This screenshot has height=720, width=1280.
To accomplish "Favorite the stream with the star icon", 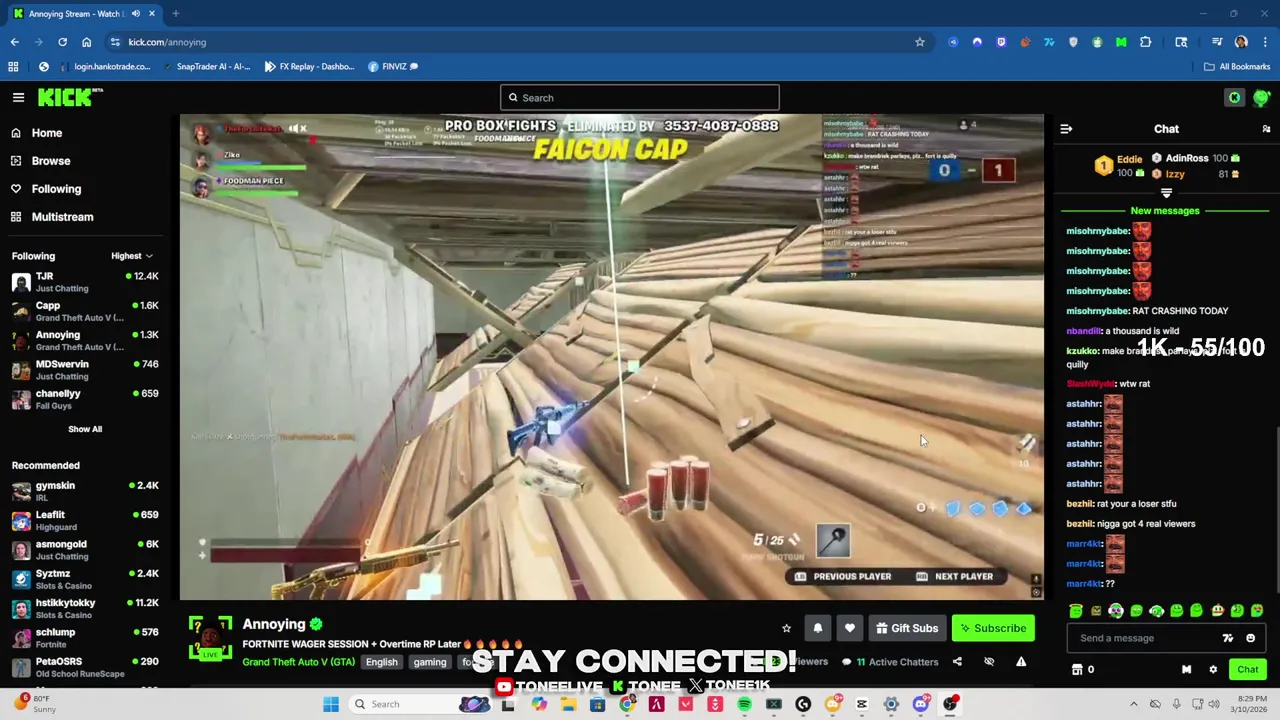I will click(x=786, y=629).
